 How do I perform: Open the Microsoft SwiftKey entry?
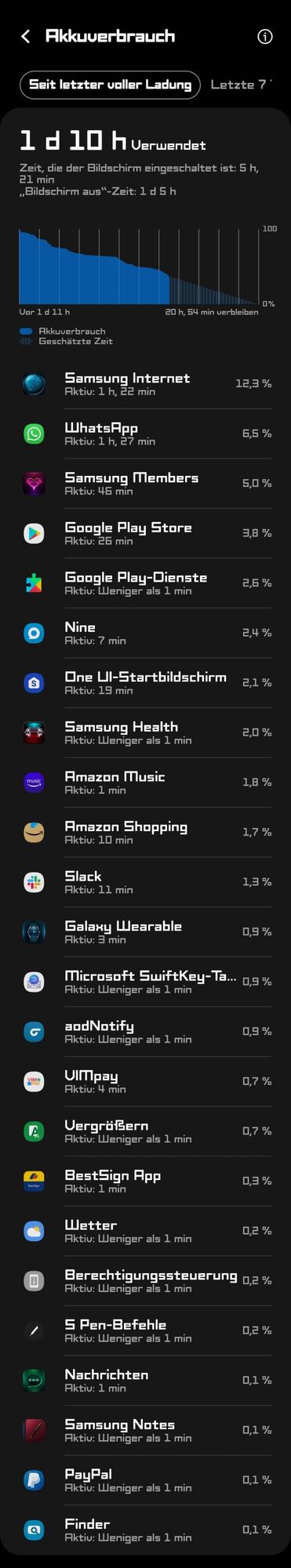click(145, 982)
